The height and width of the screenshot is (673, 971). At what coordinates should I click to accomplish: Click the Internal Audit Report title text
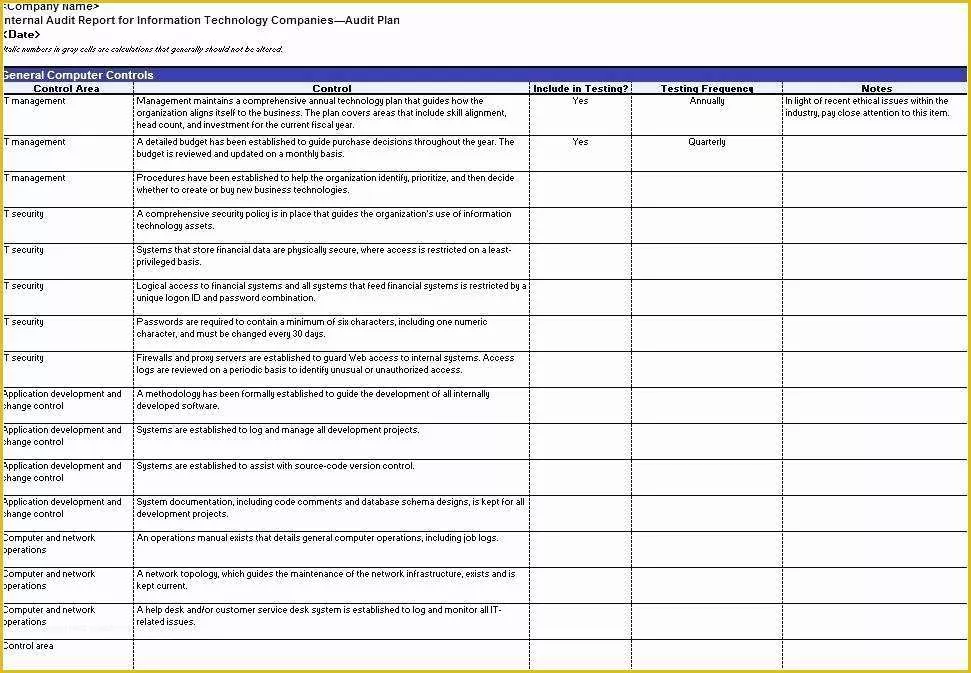[x=201, y=20]
